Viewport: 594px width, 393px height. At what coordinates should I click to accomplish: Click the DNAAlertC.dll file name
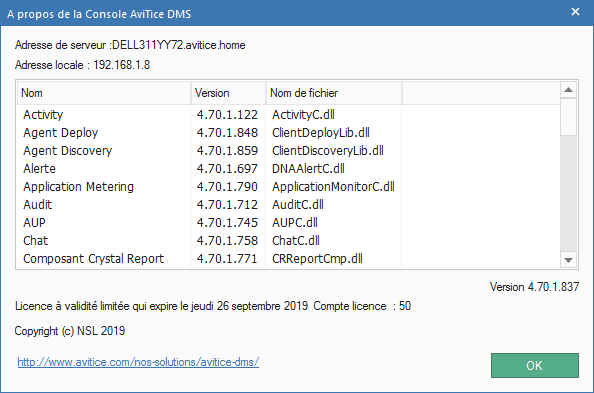tap(308, 169)
